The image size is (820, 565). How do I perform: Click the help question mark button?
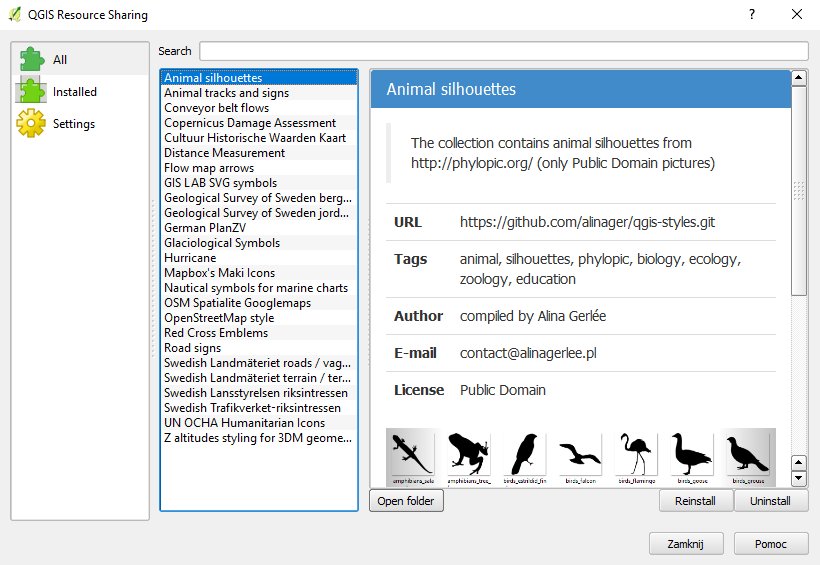point(751,14)
